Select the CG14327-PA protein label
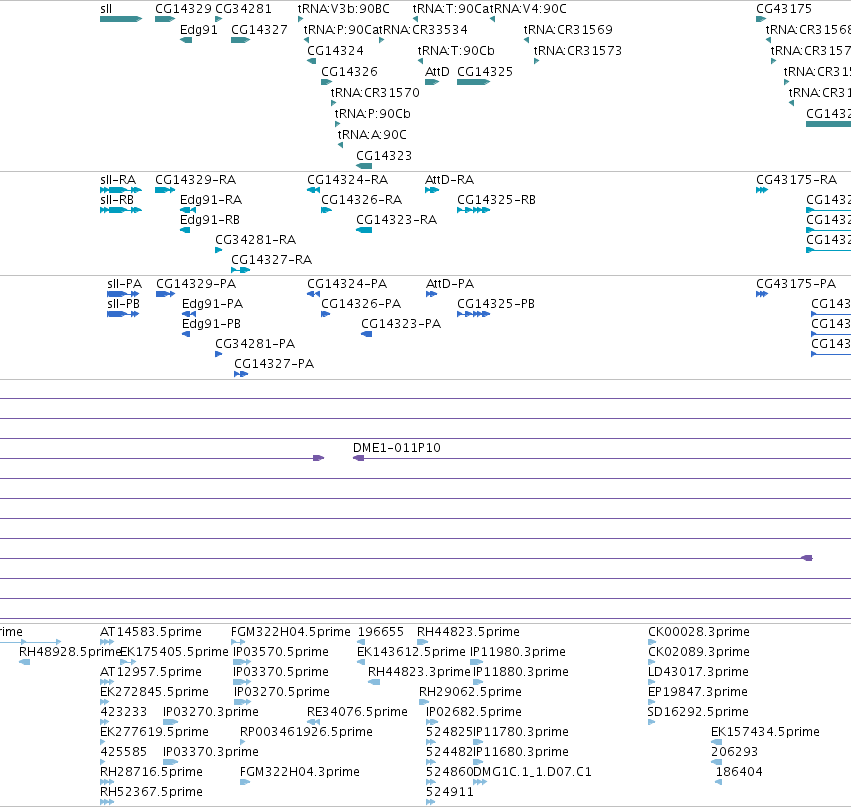 274,364
